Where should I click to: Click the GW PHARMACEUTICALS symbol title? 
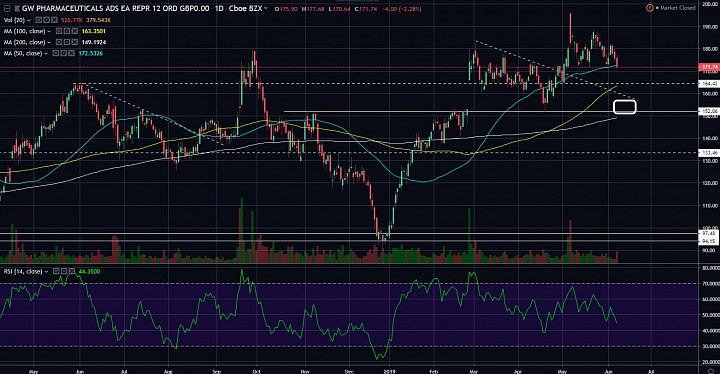[x=115, y=8]
